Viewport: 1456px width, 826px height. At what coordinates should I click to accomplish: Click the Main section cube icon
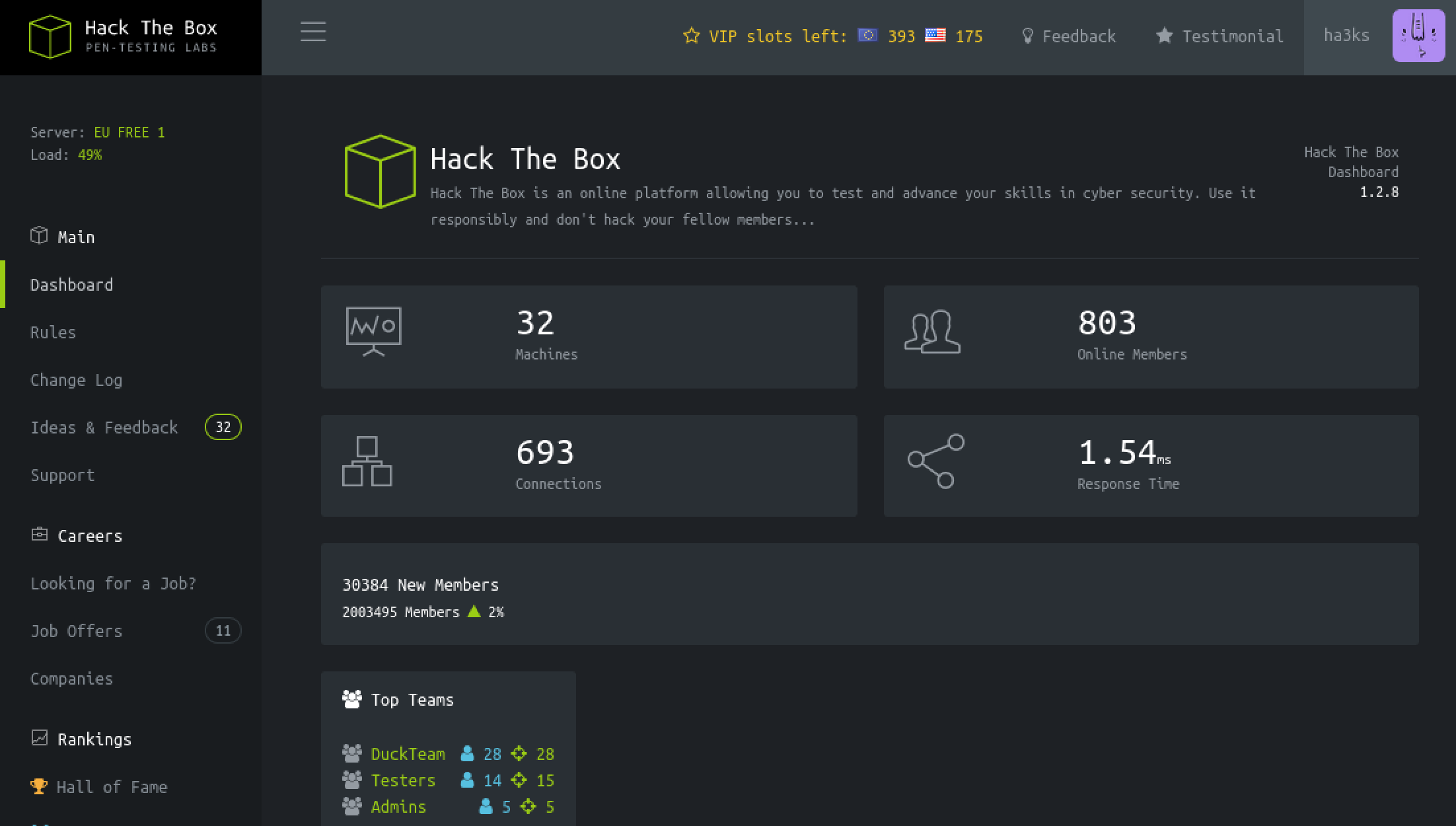tap(39, 235)
